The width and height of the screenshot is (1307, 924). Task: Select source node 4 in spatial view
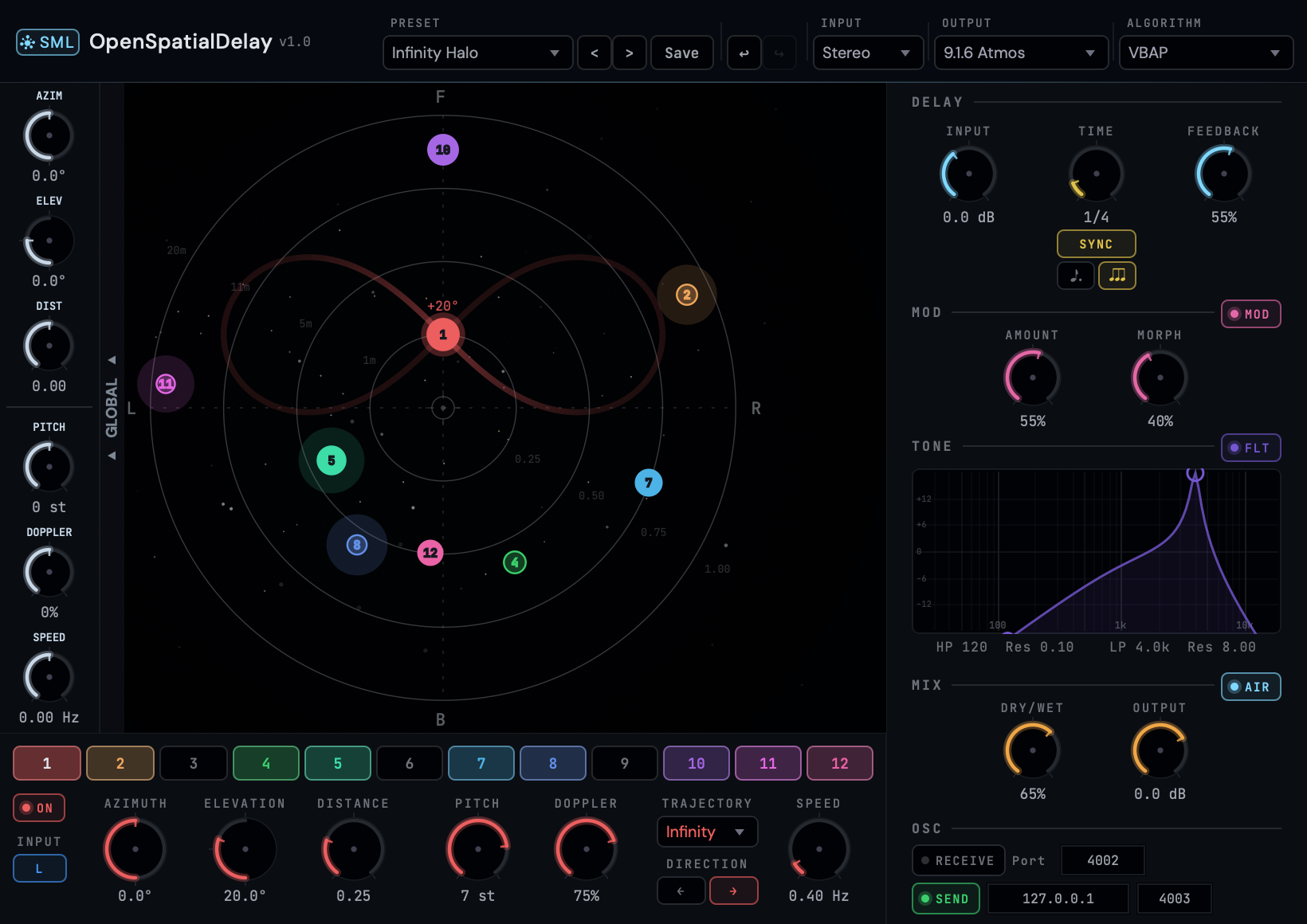515,562
